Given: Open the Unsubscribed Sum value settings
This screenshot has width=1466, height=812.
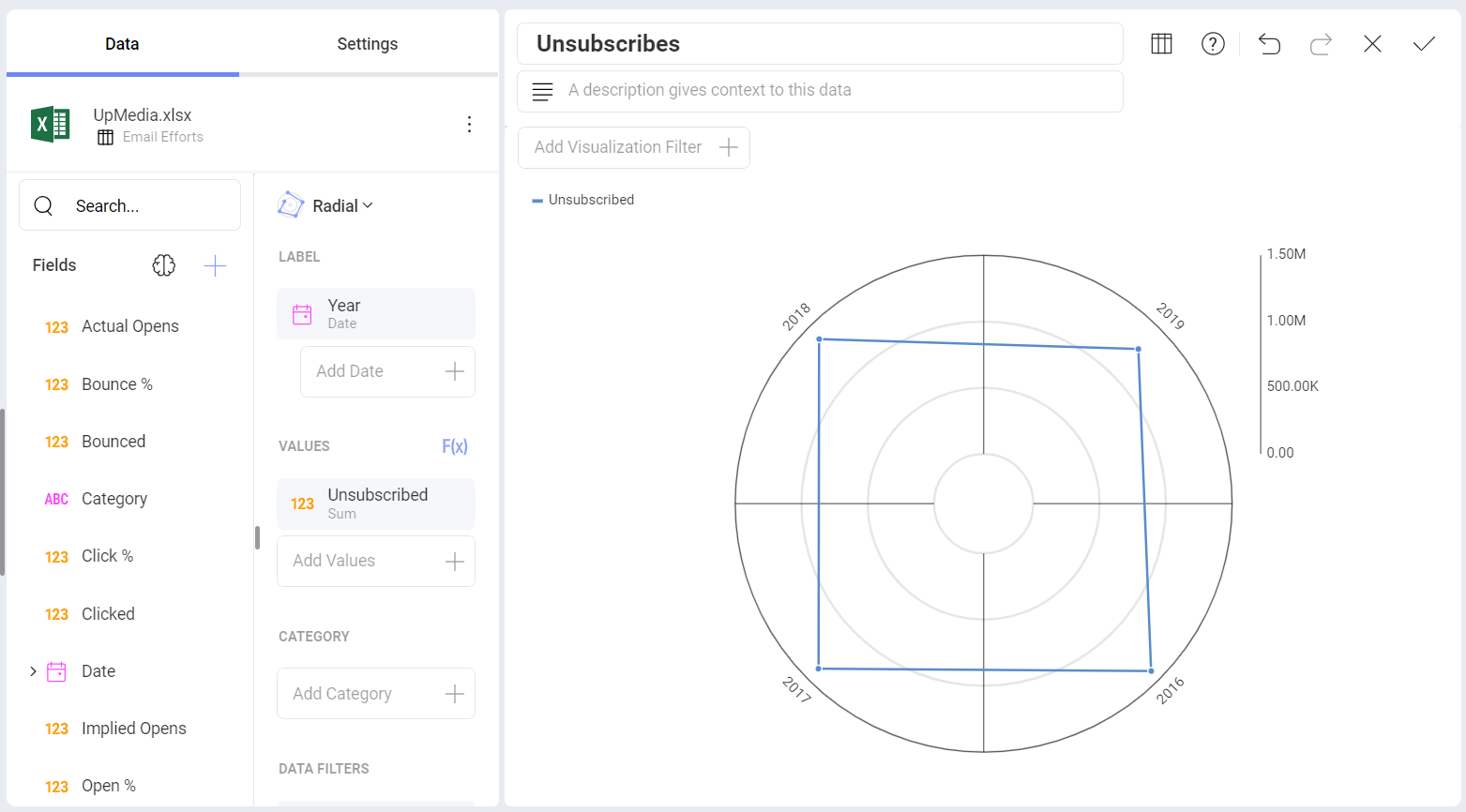Looking at the screenshot, I should (376, 504).
